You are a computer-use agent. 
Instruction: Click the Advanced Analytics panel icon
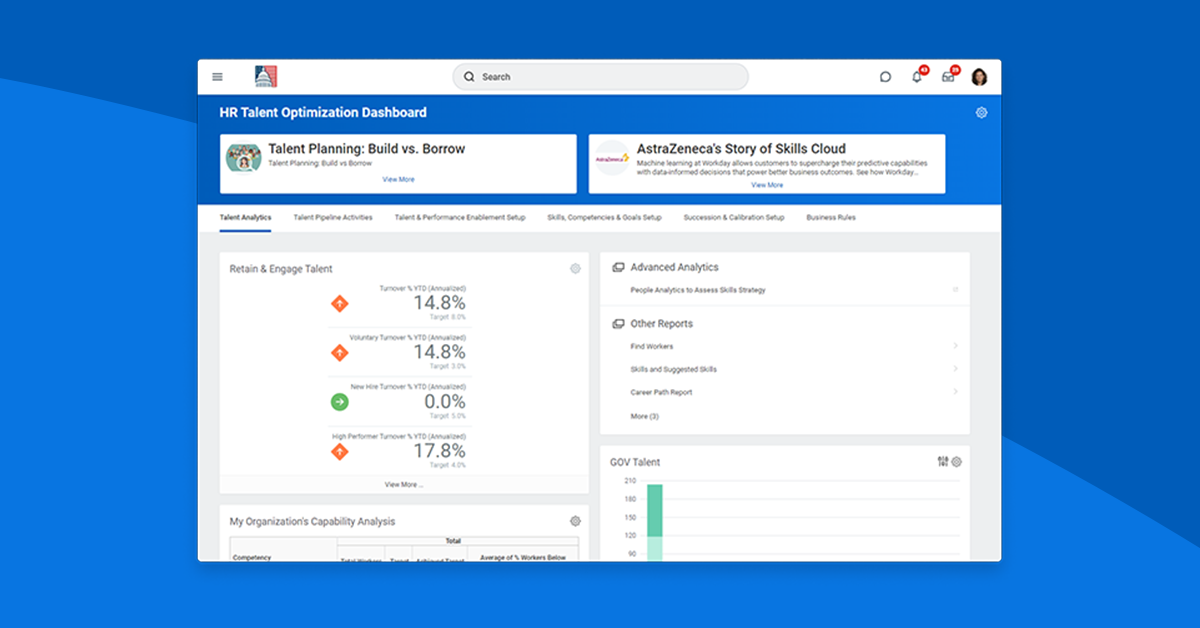coord(617,267)
